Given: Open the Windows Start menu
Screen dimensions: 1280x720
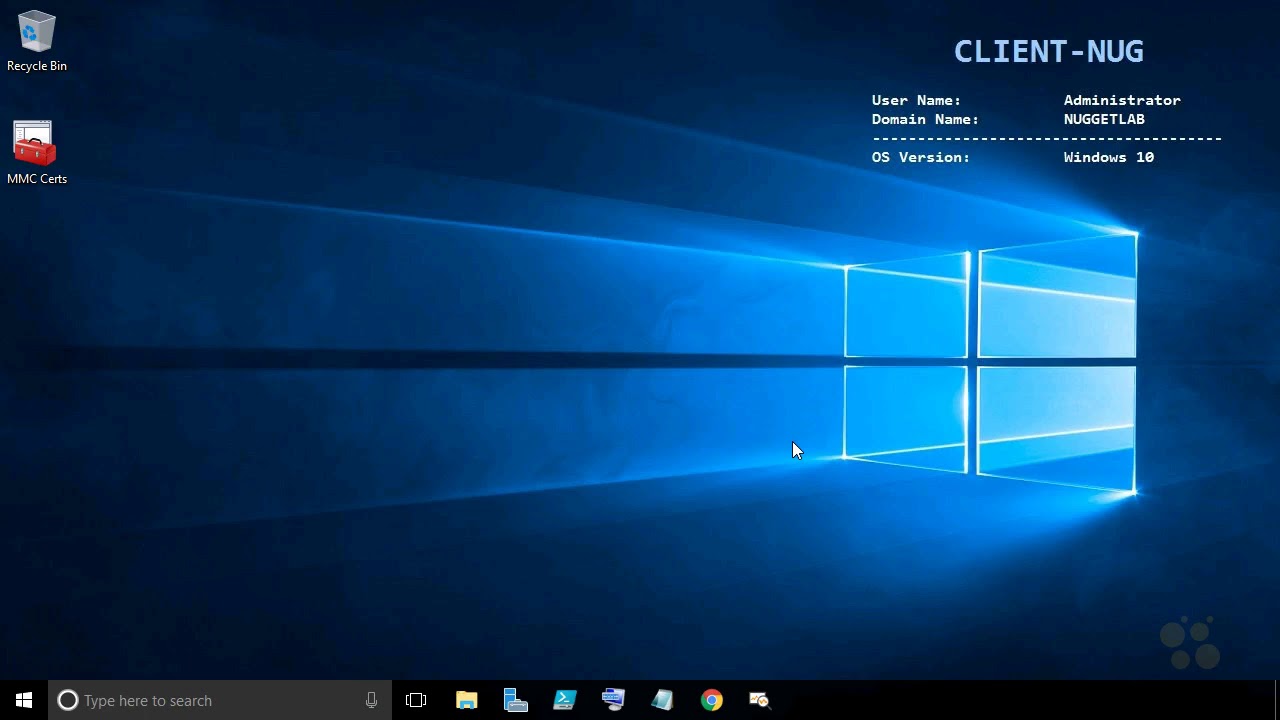Looking at the screenshot, I should 24,700.
